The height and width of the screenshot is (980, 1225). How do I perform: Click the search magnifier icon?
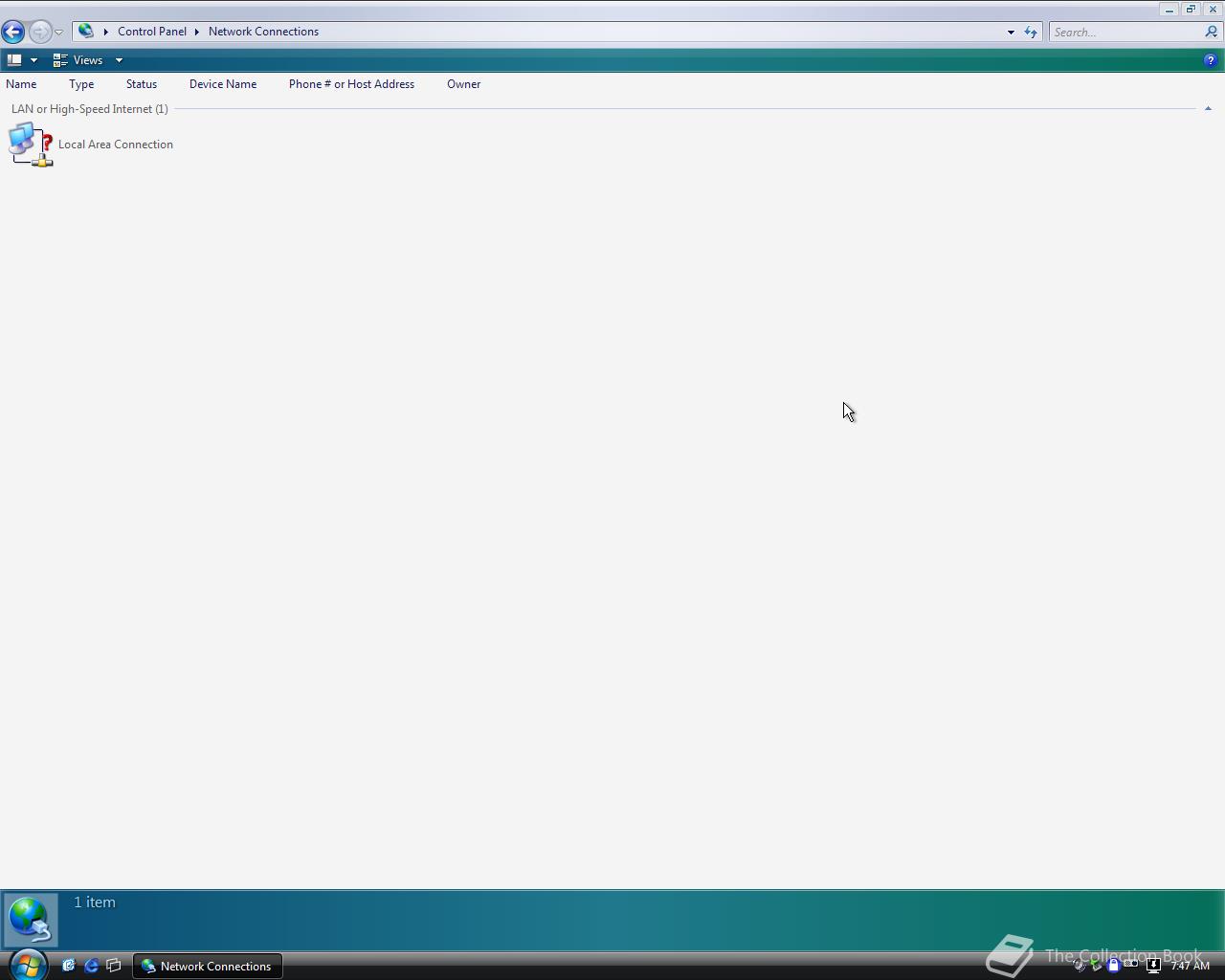pos(1212,32)
